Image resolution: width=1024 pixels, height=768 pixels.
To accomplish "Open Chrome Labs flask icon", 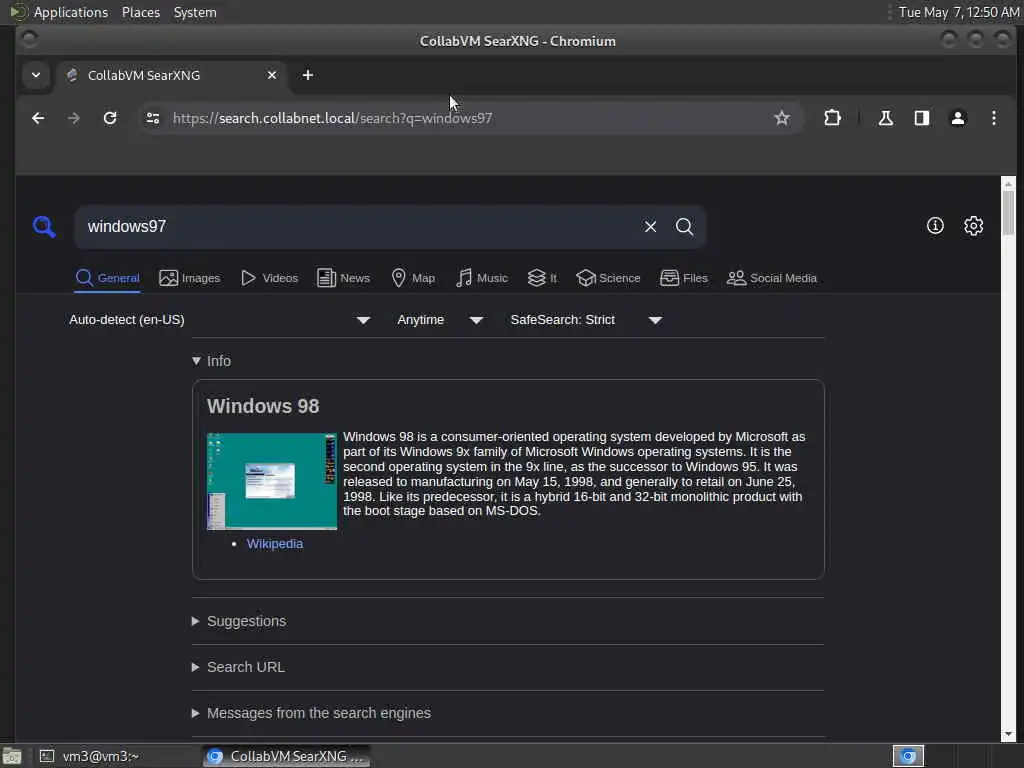I will [x=886, y=118].
